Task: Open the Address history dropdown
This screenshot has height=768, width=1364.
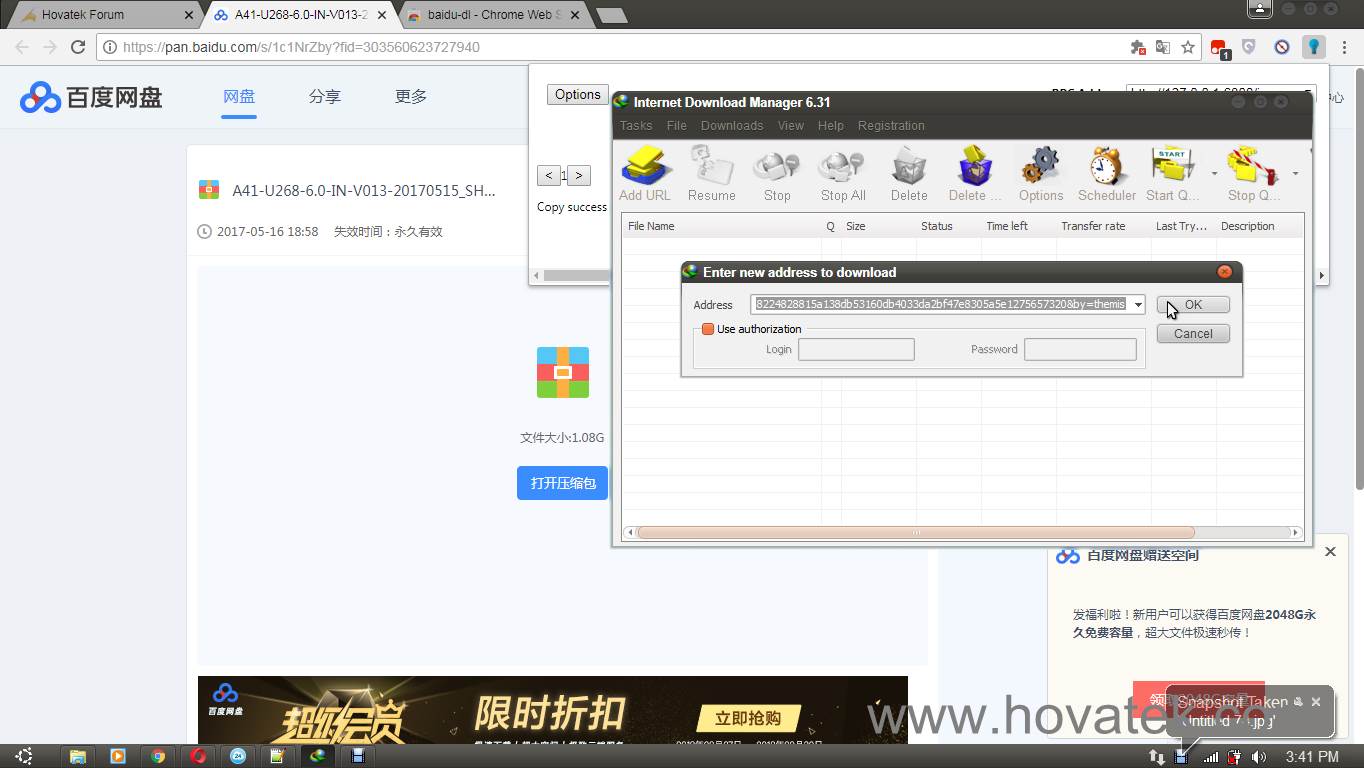Action: pyautogui.click(x=1137, y=304)
